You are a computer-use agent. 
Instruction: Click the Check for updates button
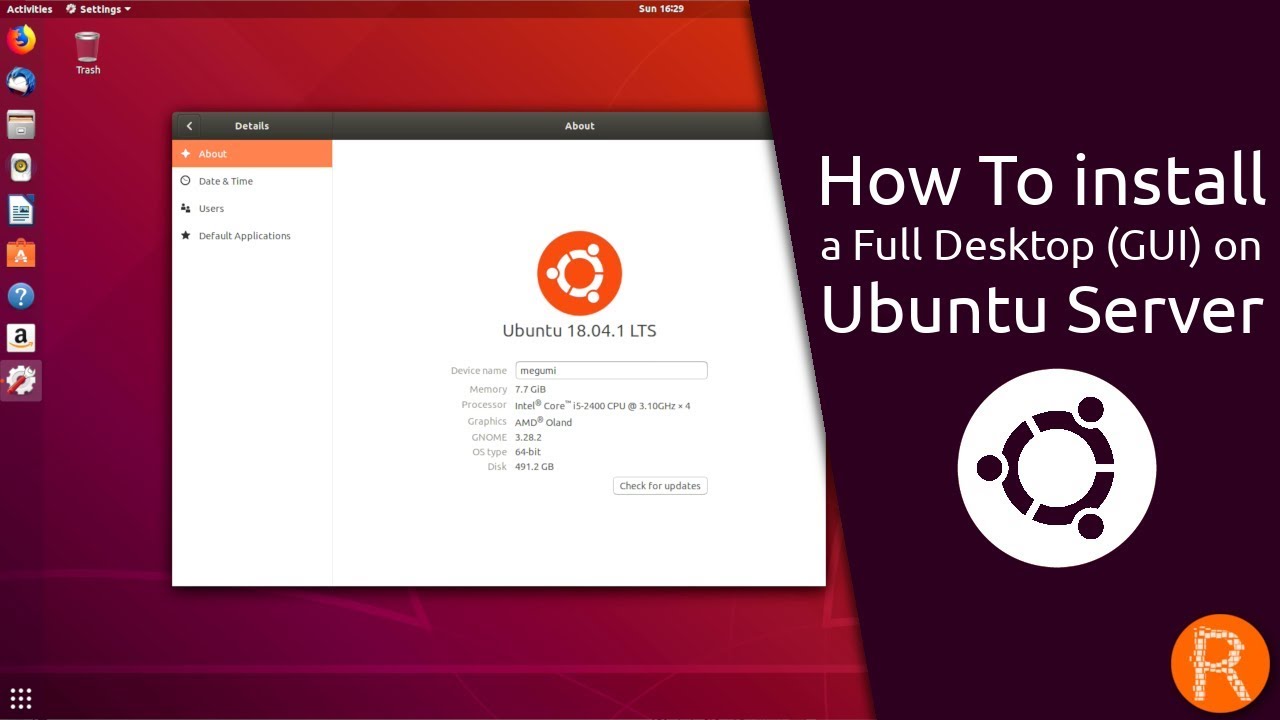pos(660,486)
